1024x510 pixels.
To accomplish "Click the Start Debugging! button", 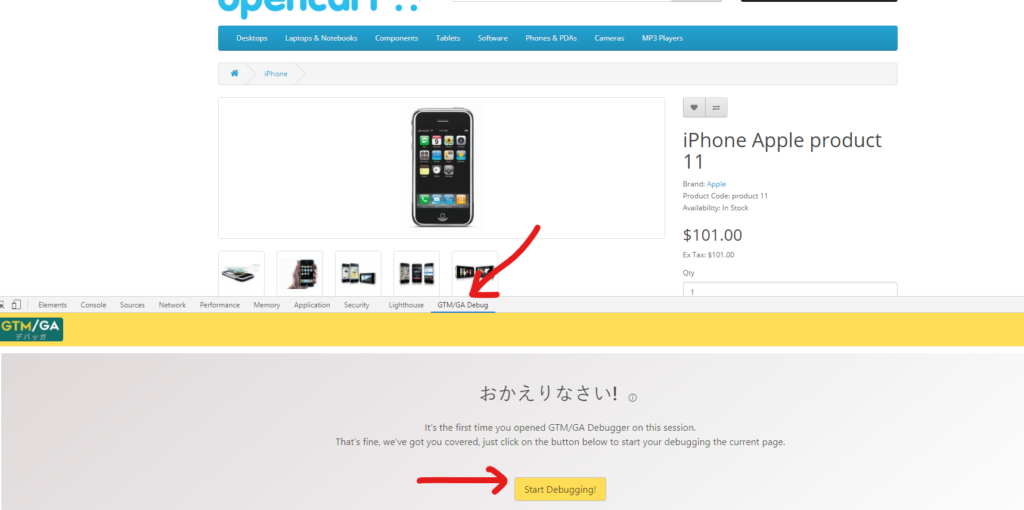I will (560, 489).
